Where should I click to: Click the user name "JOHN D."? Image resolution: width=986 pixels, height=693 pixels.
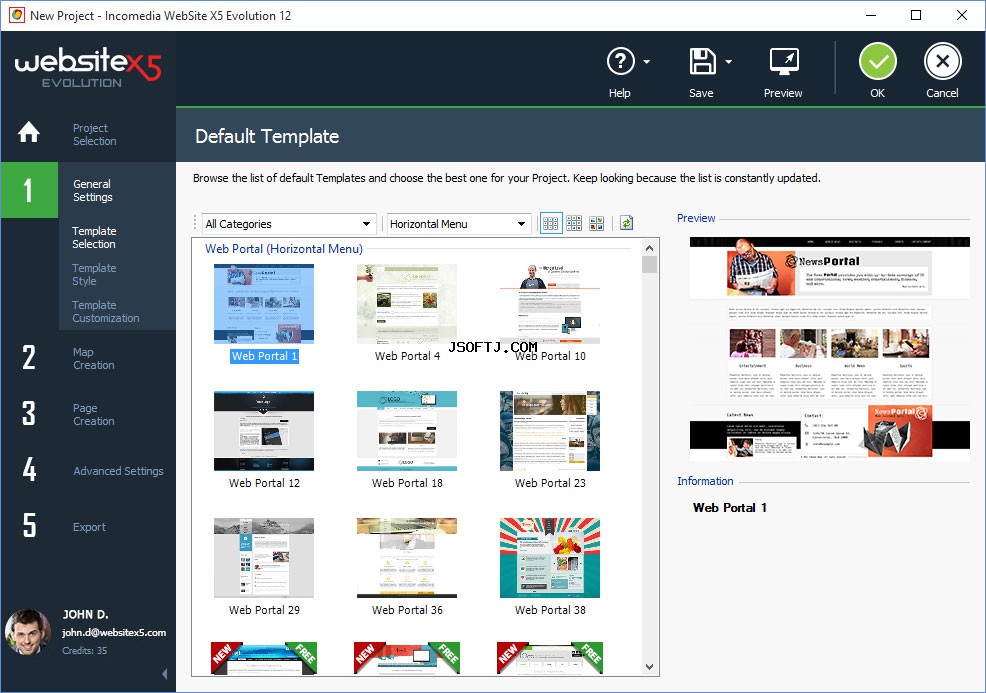click(x=86, y=614)
